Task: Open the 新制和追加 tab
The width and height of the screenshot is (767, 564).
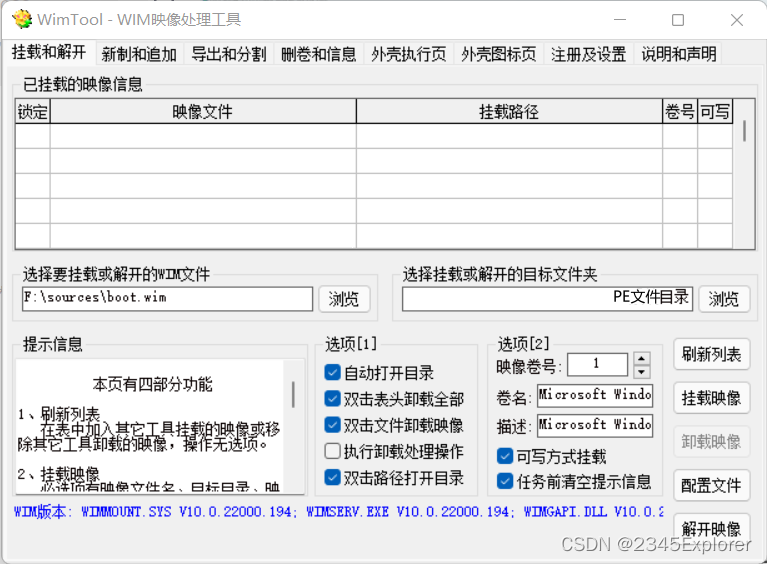Action: coord(139,54)
